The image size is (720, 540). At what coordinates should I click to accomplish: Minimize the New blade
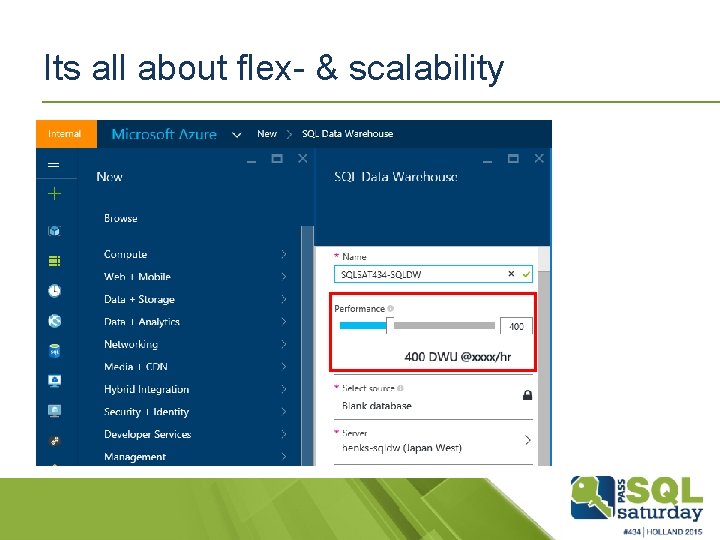(251, 161)
